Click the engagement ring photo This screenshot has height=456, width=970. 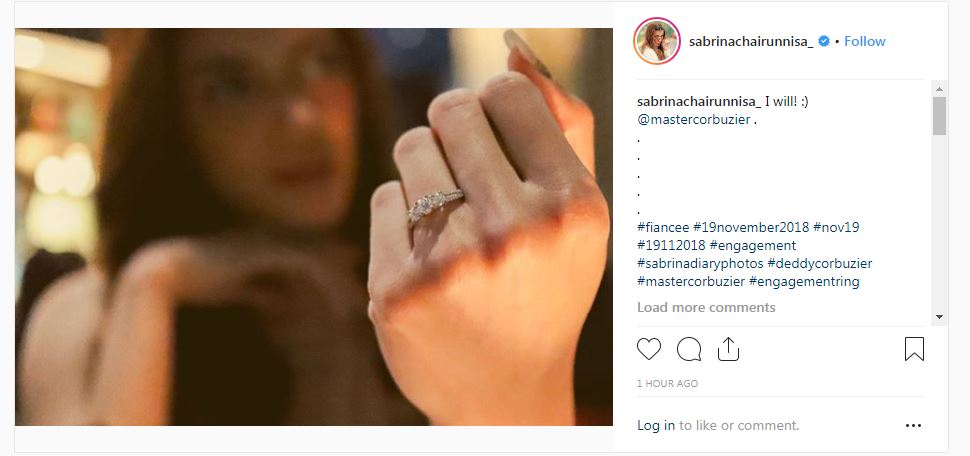pyautogui.click(x=314, y=227)
